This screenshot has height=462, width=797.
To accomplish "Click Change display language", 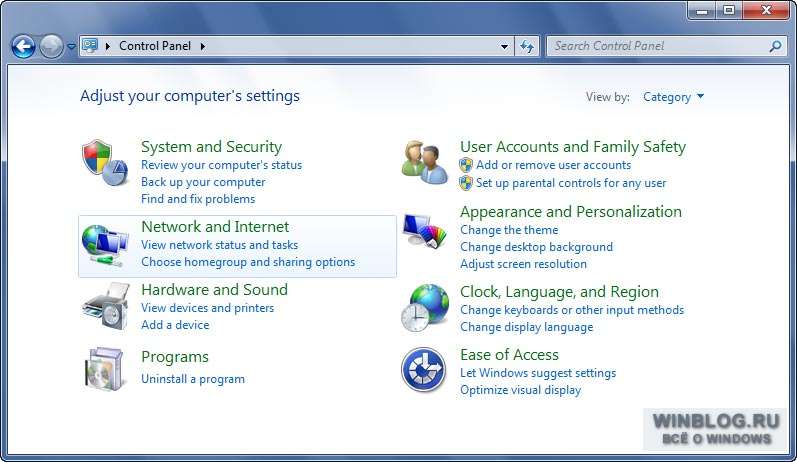I will coord(527,327).
